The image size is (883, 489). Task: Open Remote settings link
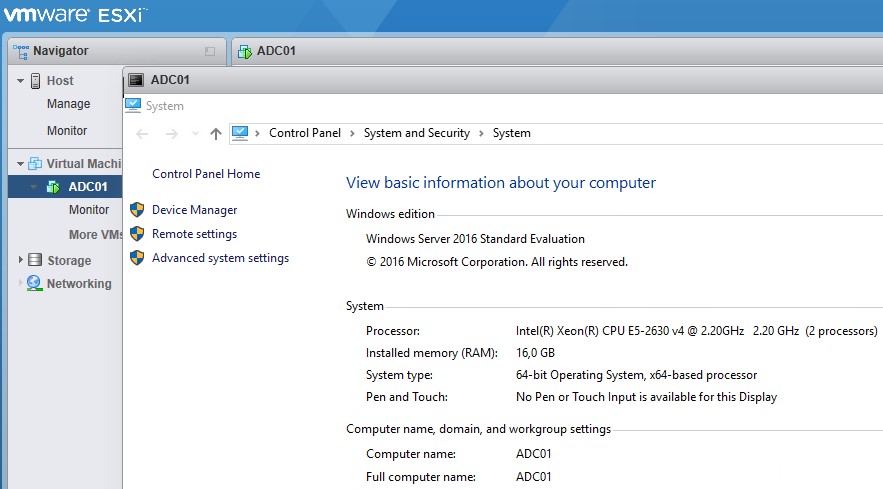(x=194, y=234)
